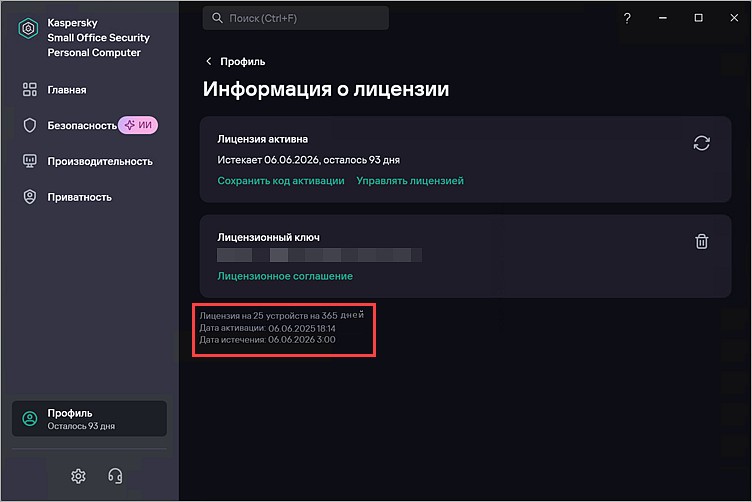752x502 pixels.
Task: Click the Профиль breadcrumb link
Action: tap(242, 61)
